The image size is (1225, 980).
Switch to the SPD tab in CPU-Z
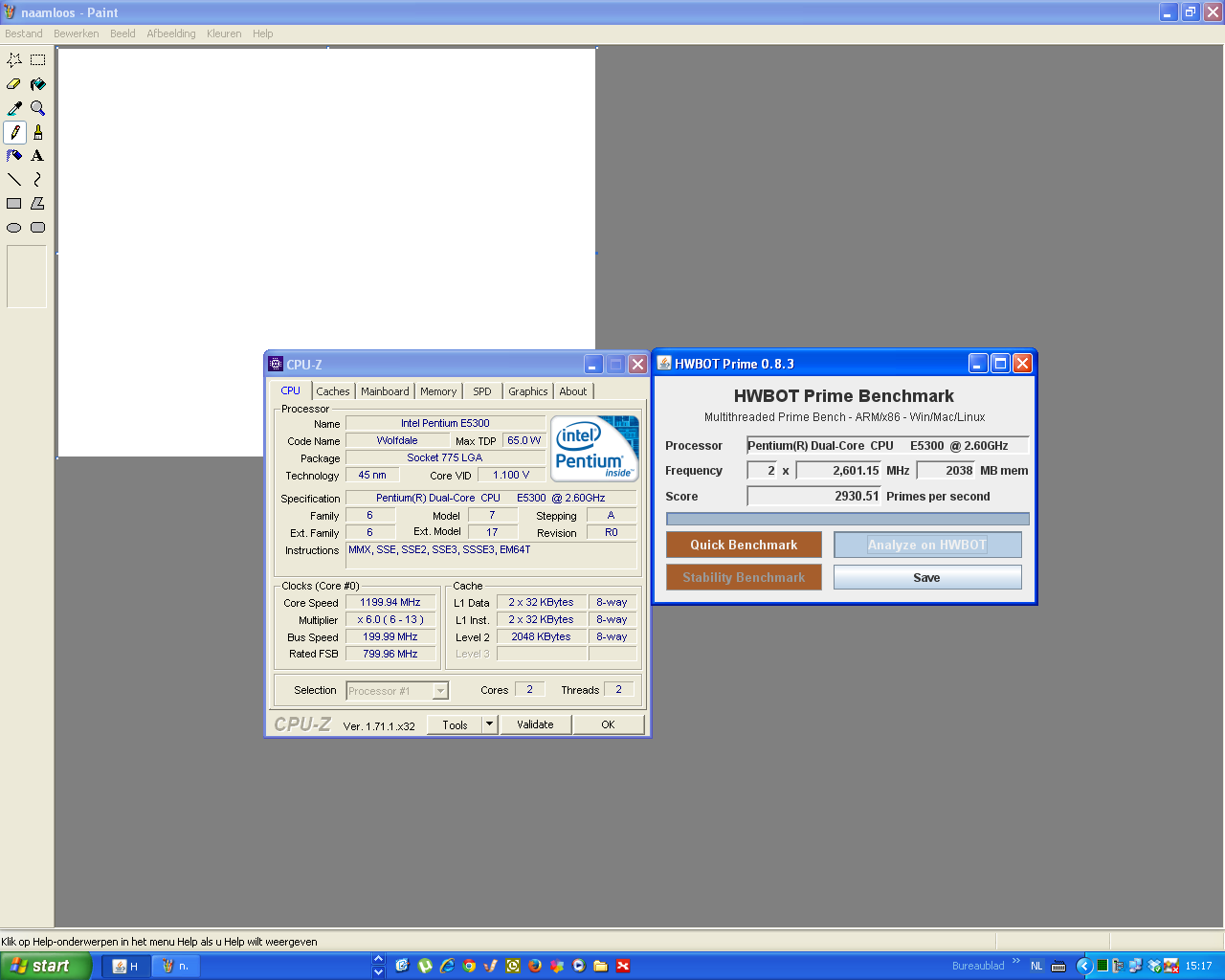click(482, 391)
